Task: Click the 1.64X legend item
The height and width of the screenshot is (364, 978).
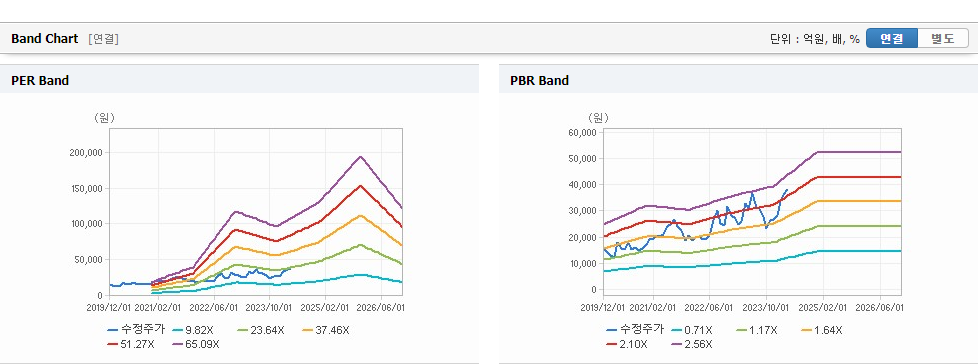Action: click(823, 330)
